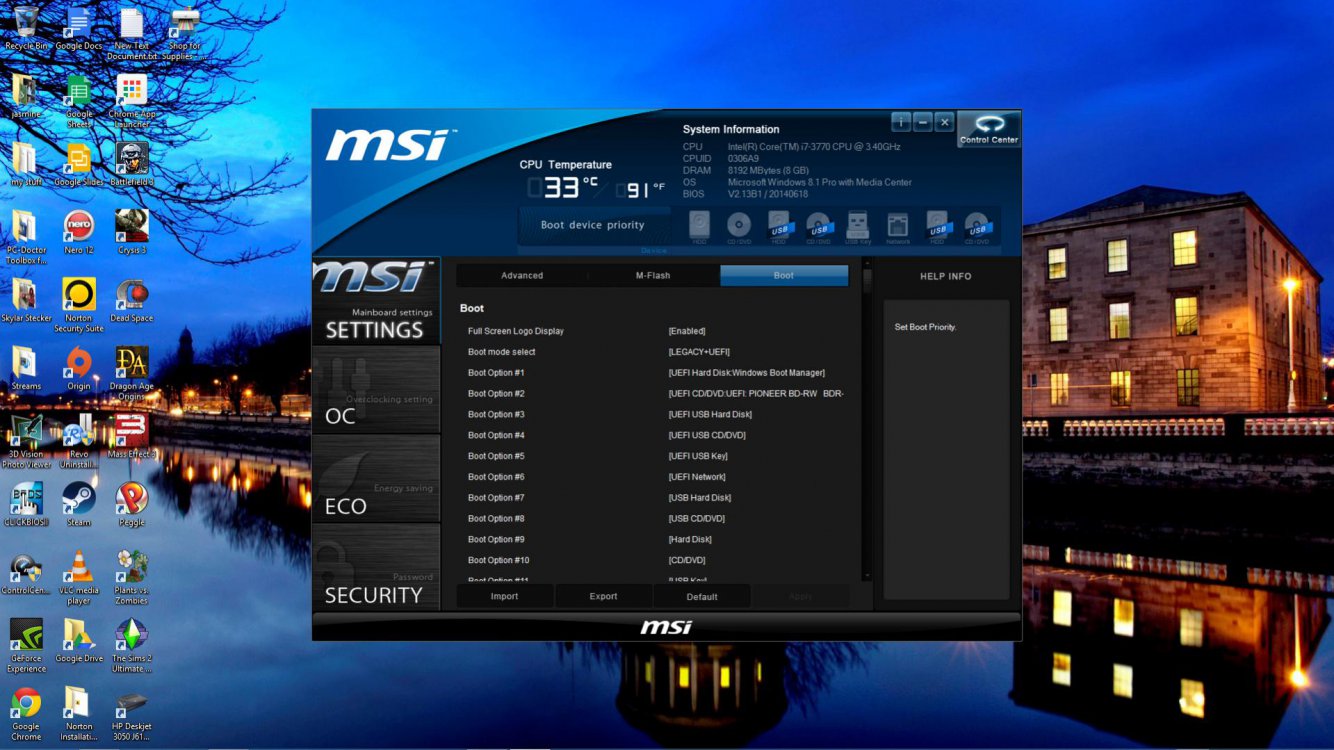Switch to the Advanced tab
The image size is (1334, 750).
coord(522,276)
